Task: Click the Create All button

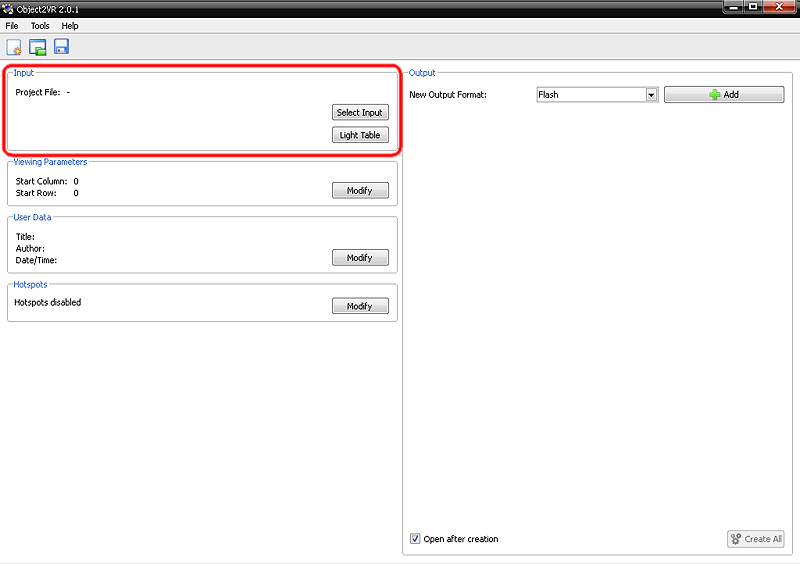Action: tap(756, 538)
